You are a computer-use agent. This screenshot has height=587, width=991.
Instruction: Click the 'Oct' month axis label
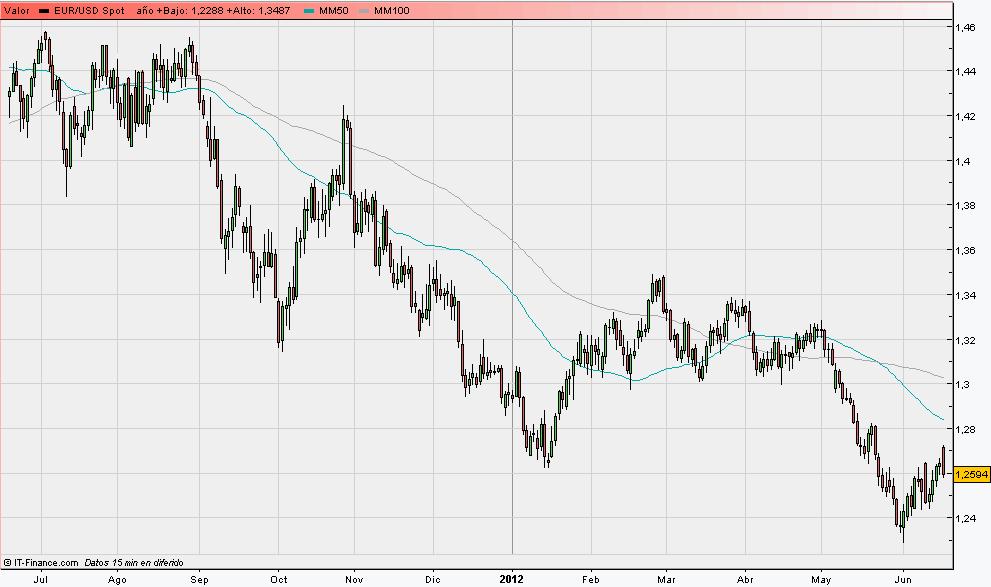click(279, 579)
